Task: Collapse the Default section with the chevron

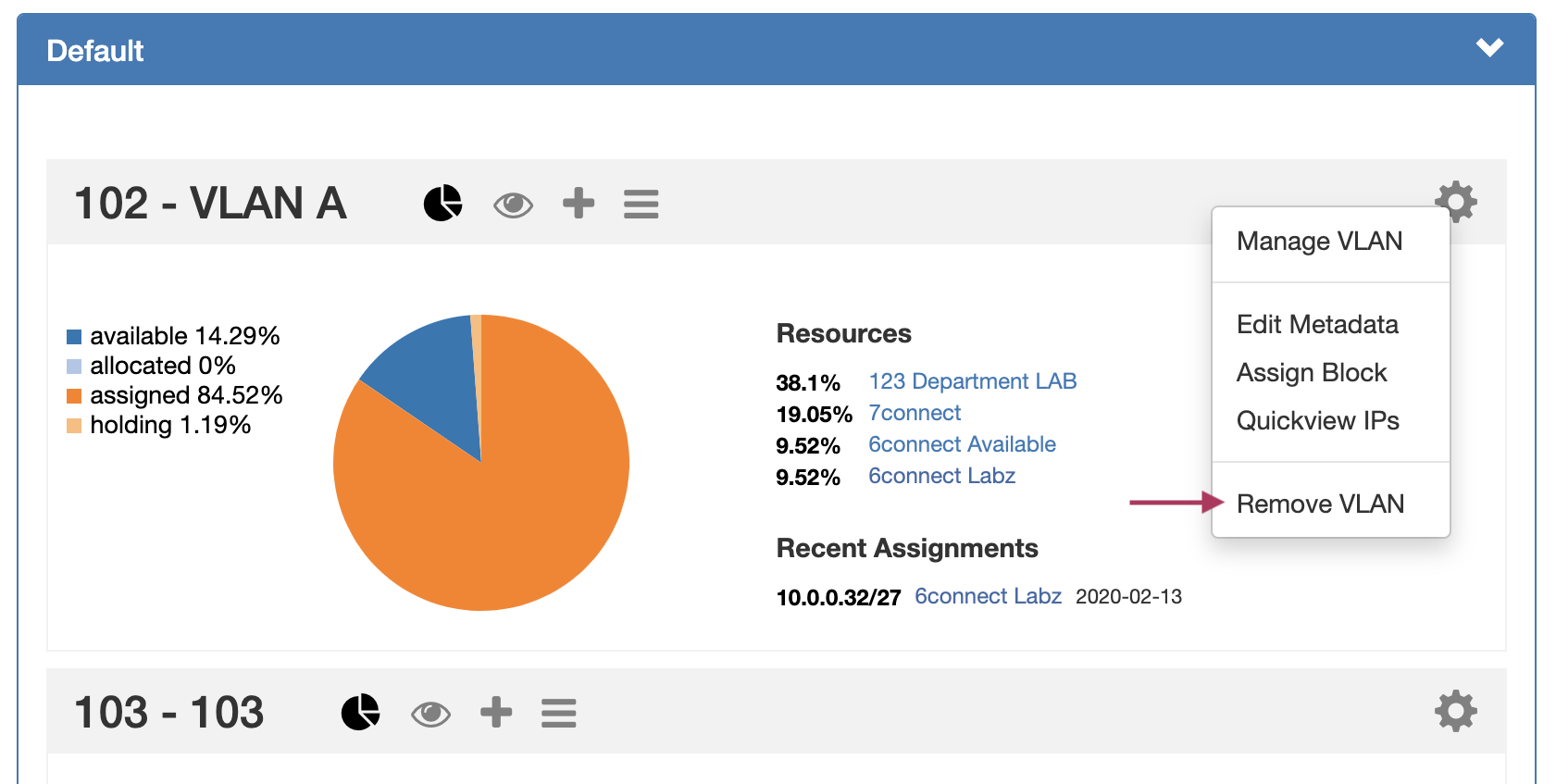Action: tap(1489, 48)
